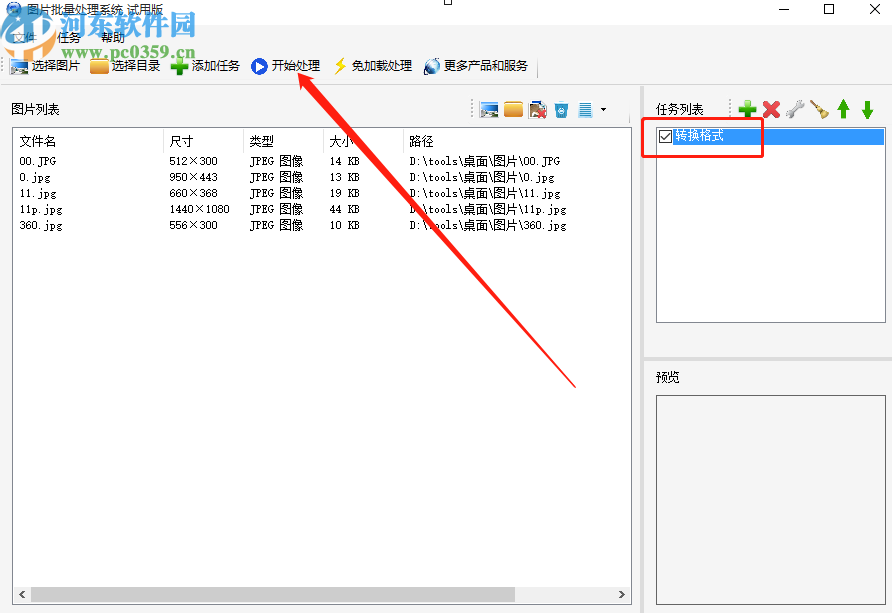
Task: Open the list view dropdown arrow
Action: pos(603,110)
